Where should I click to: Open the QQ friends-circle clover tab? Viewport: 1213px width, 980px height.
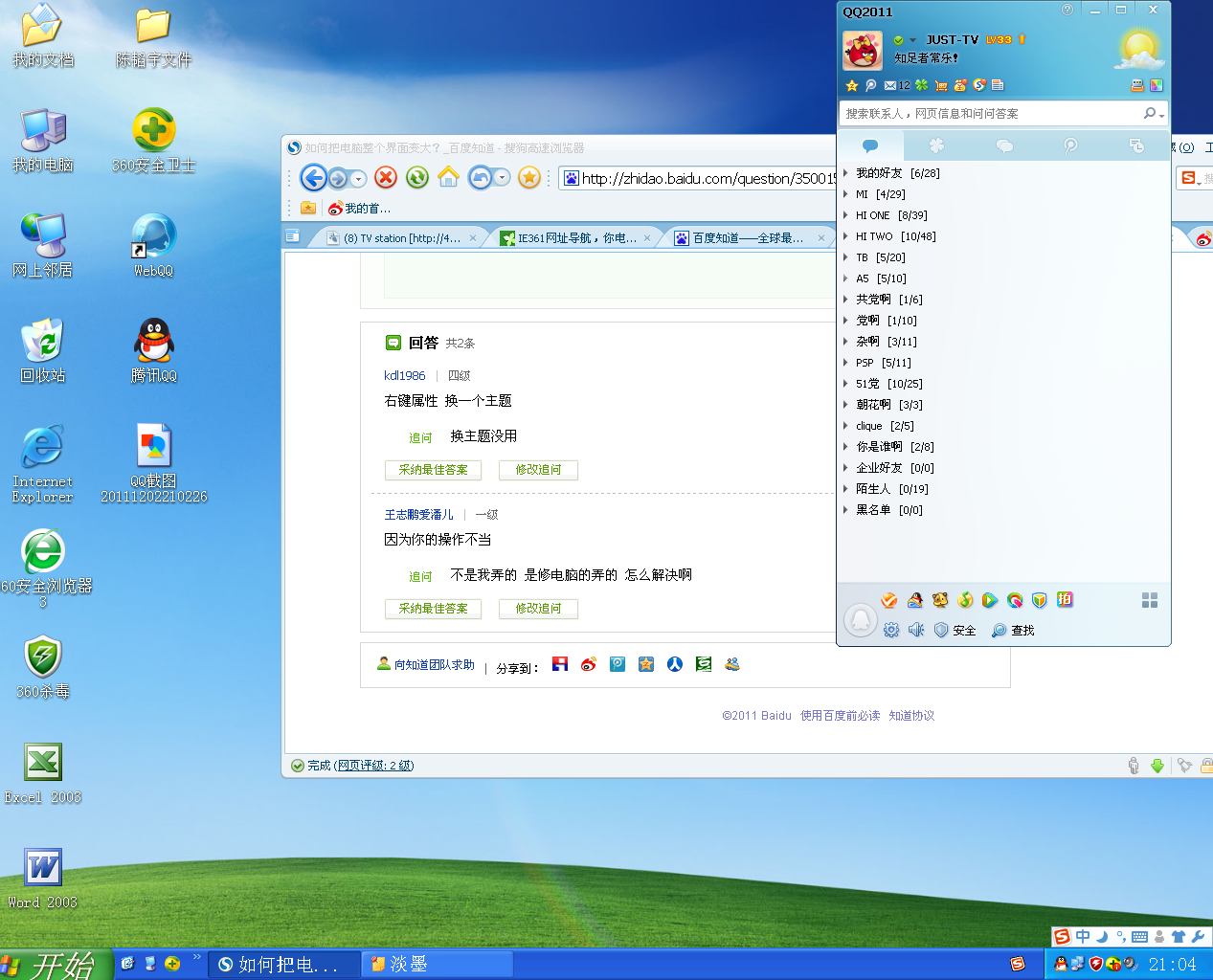[936, 145]
